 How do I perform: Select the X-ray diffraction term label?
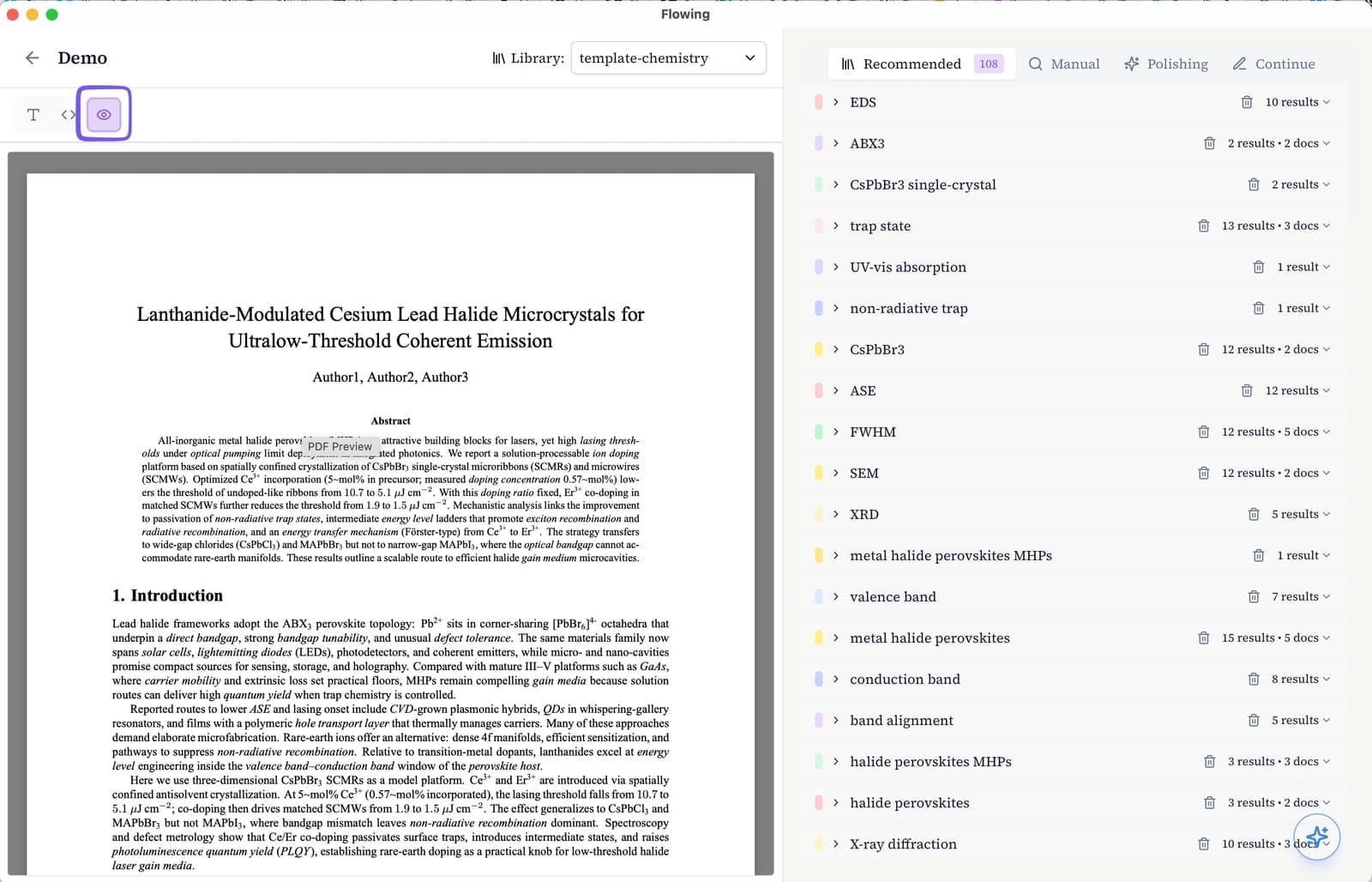(903, 843)
